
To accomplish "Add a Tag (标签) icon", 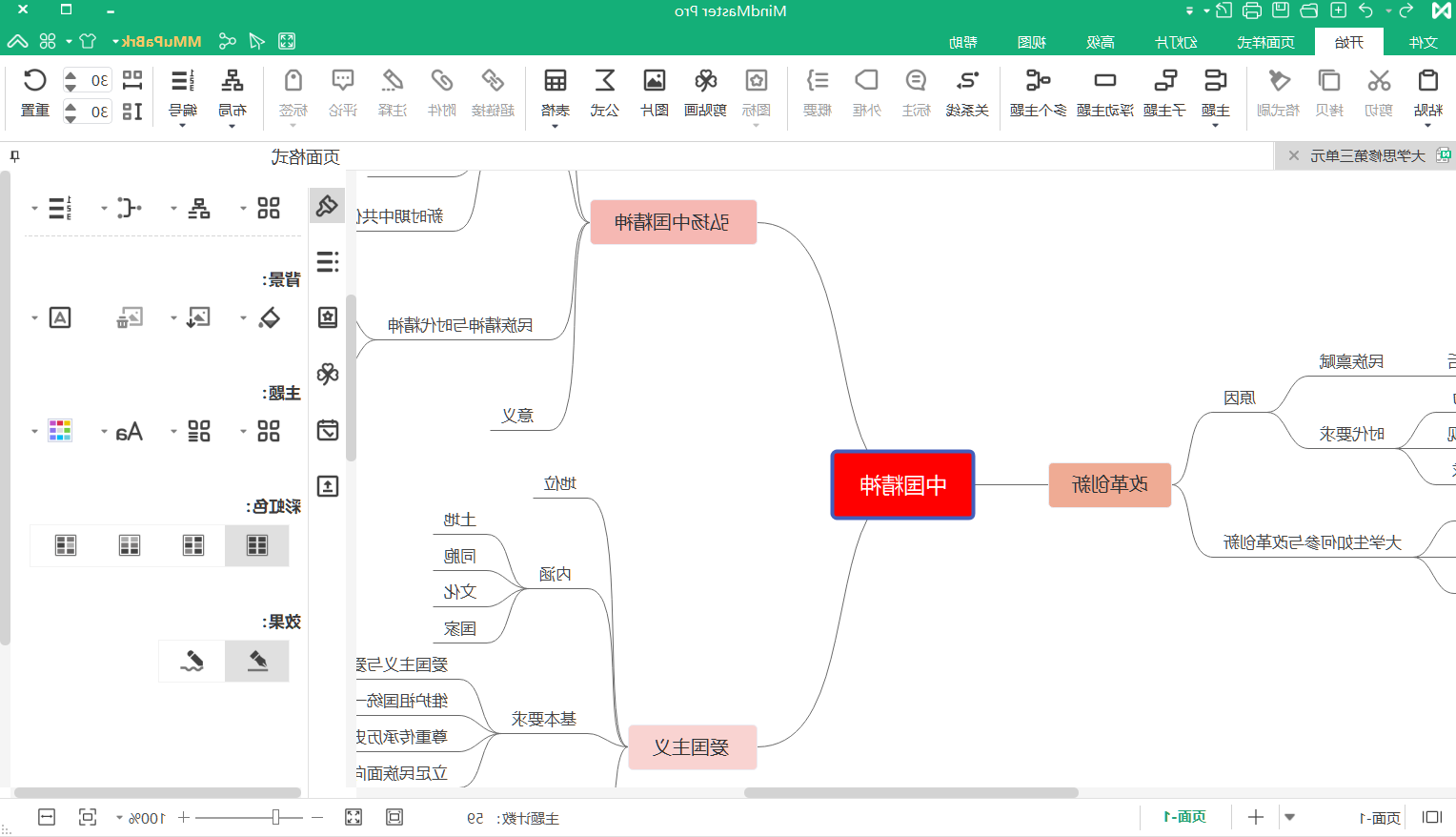I will [293, 81].
